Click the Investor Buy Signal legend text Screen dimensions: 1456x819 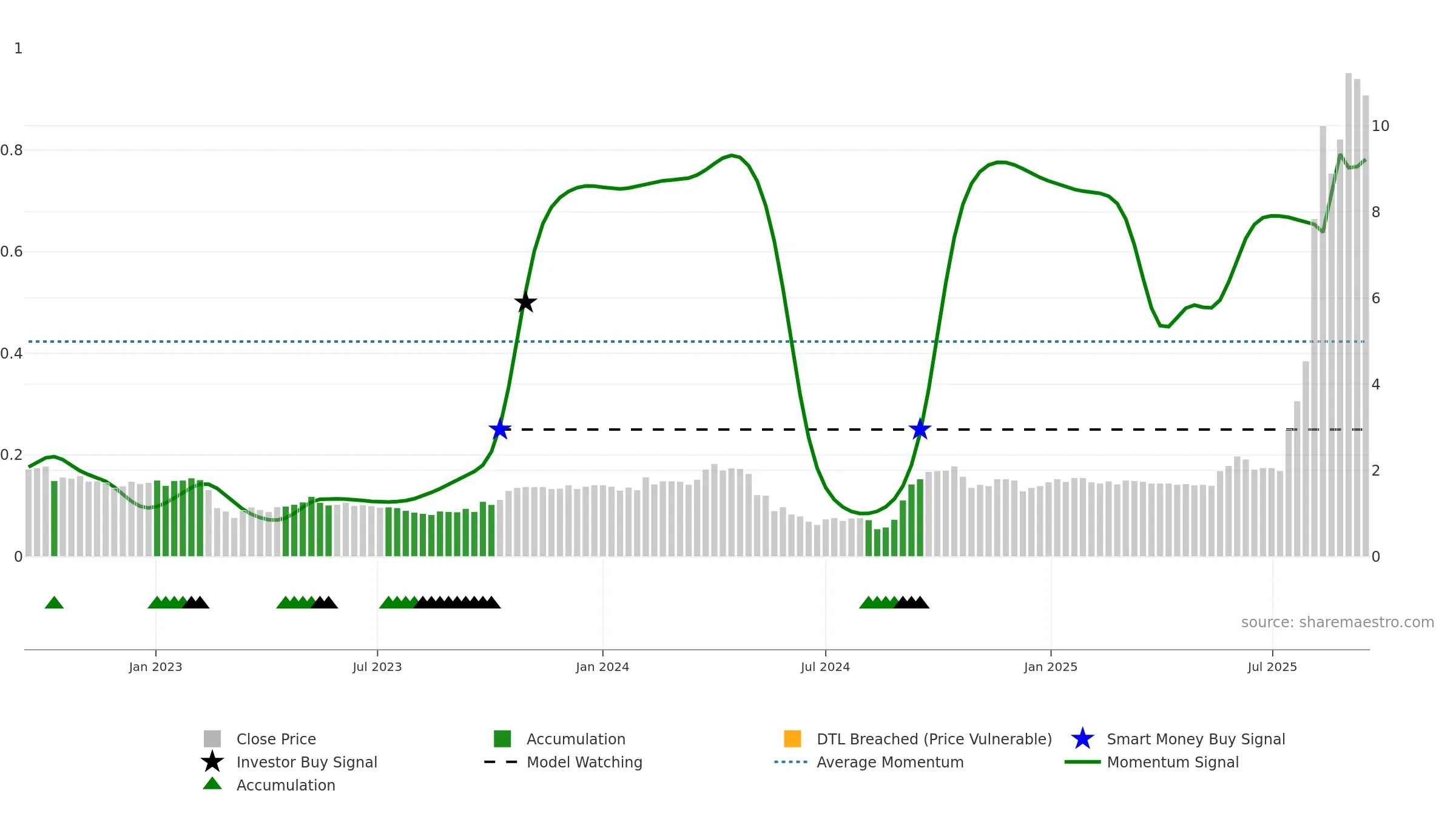point(307,762)
